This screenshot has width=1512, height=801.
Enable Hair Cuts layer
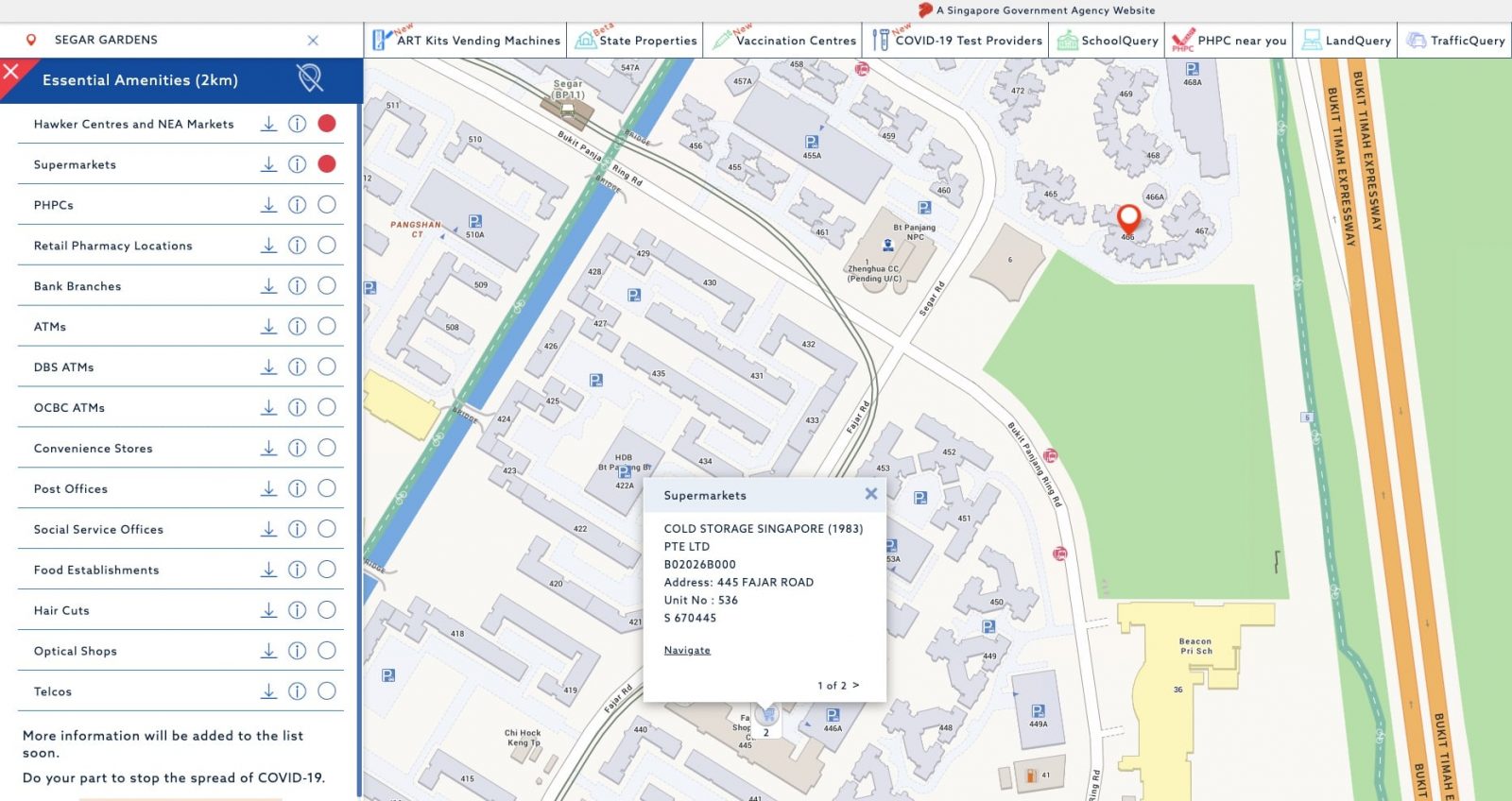pyautogui.click(x=327, y=611)
